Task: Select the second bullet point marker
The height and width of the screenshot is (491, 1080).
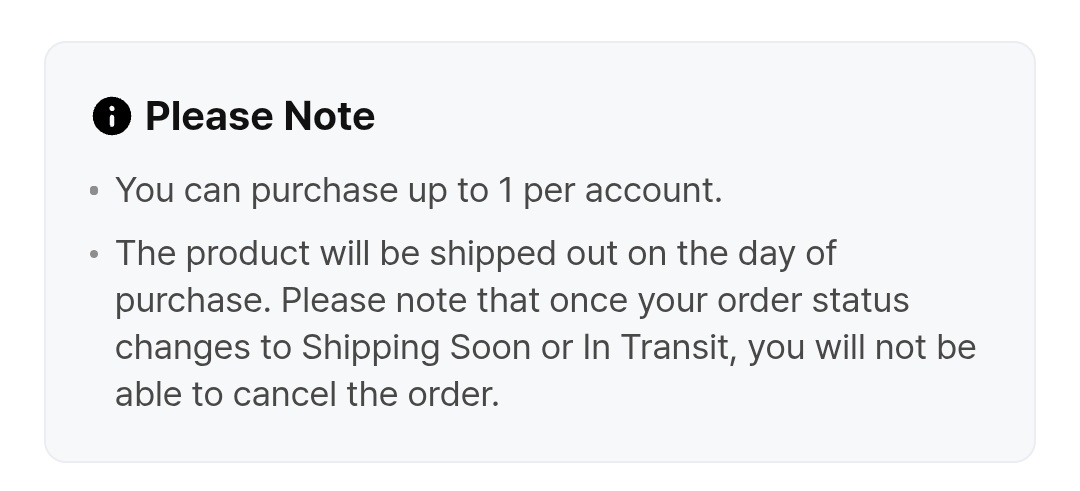Action: (94, 254)
